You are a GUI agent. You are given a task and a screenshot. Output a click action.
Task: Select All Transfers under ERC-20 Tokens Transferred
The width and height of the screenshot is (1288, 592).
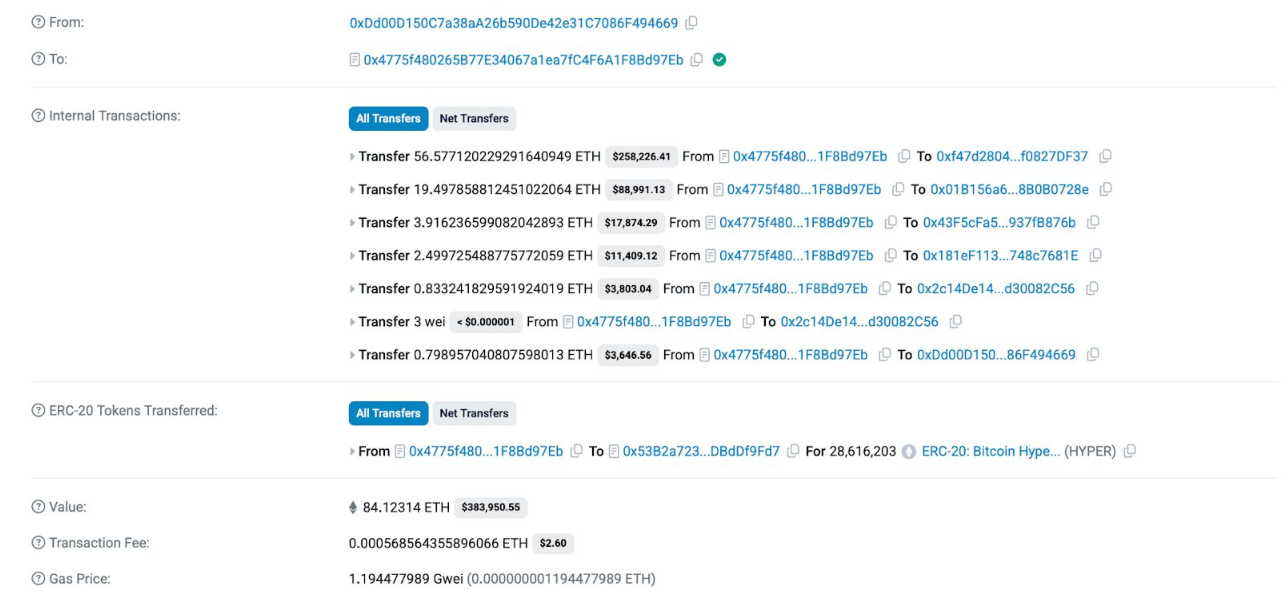[x=388, y=414]
